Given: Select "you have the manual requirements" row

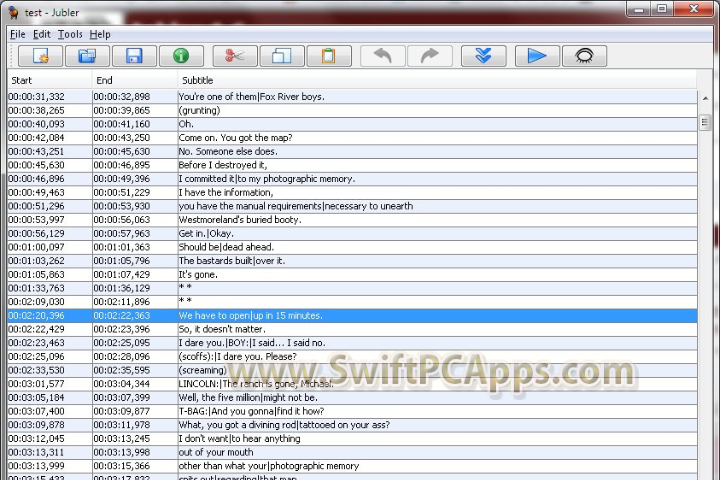Looking at the screenshot, I should point(352,206).
